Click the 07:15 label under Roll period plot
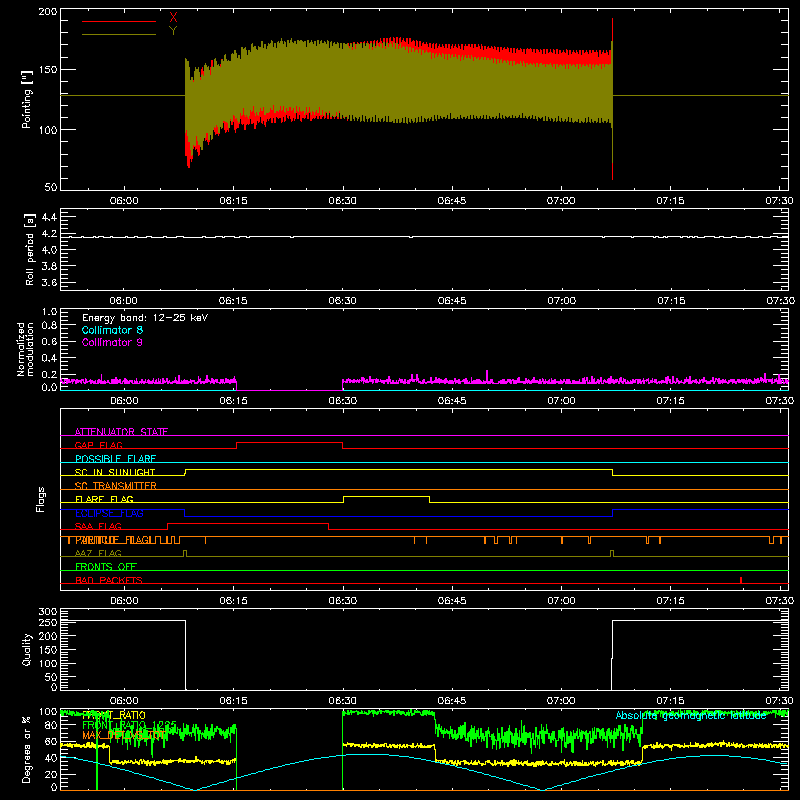Image resolution: width=800 pixels, height=800 pixels. tap(670, 301)
